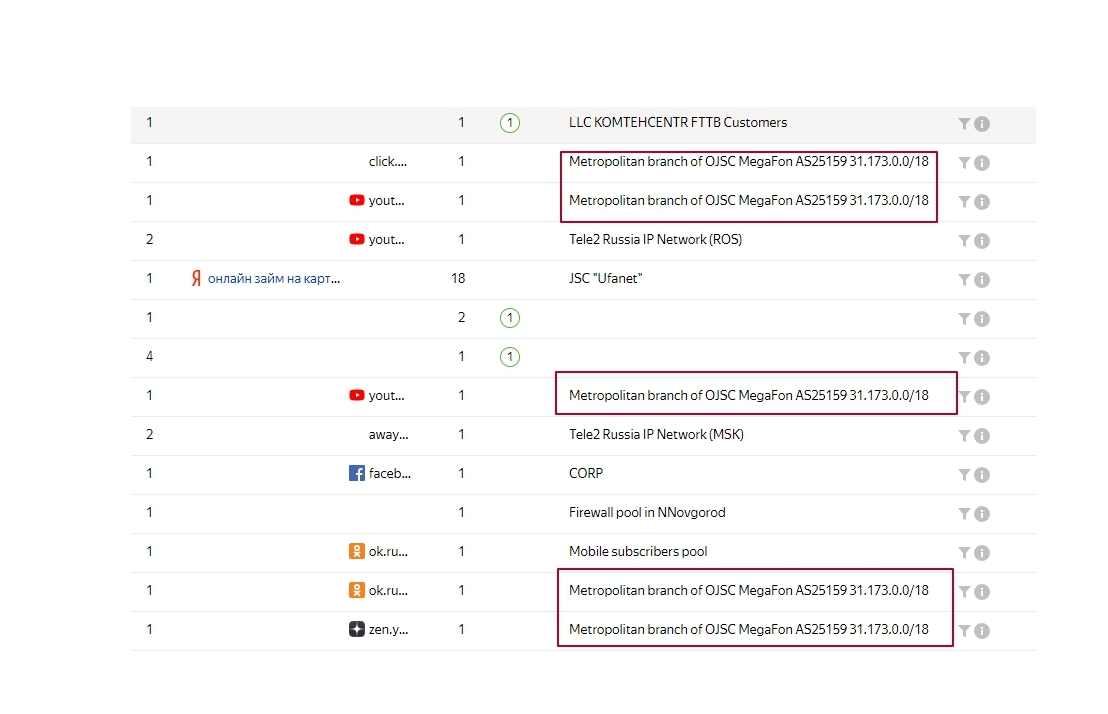The width and height of the screenshot is (1108, 714).
Task: Apply filter for Tele2 Russia (MSK) row
Action: pyautogui.click(x=964, y=436)
